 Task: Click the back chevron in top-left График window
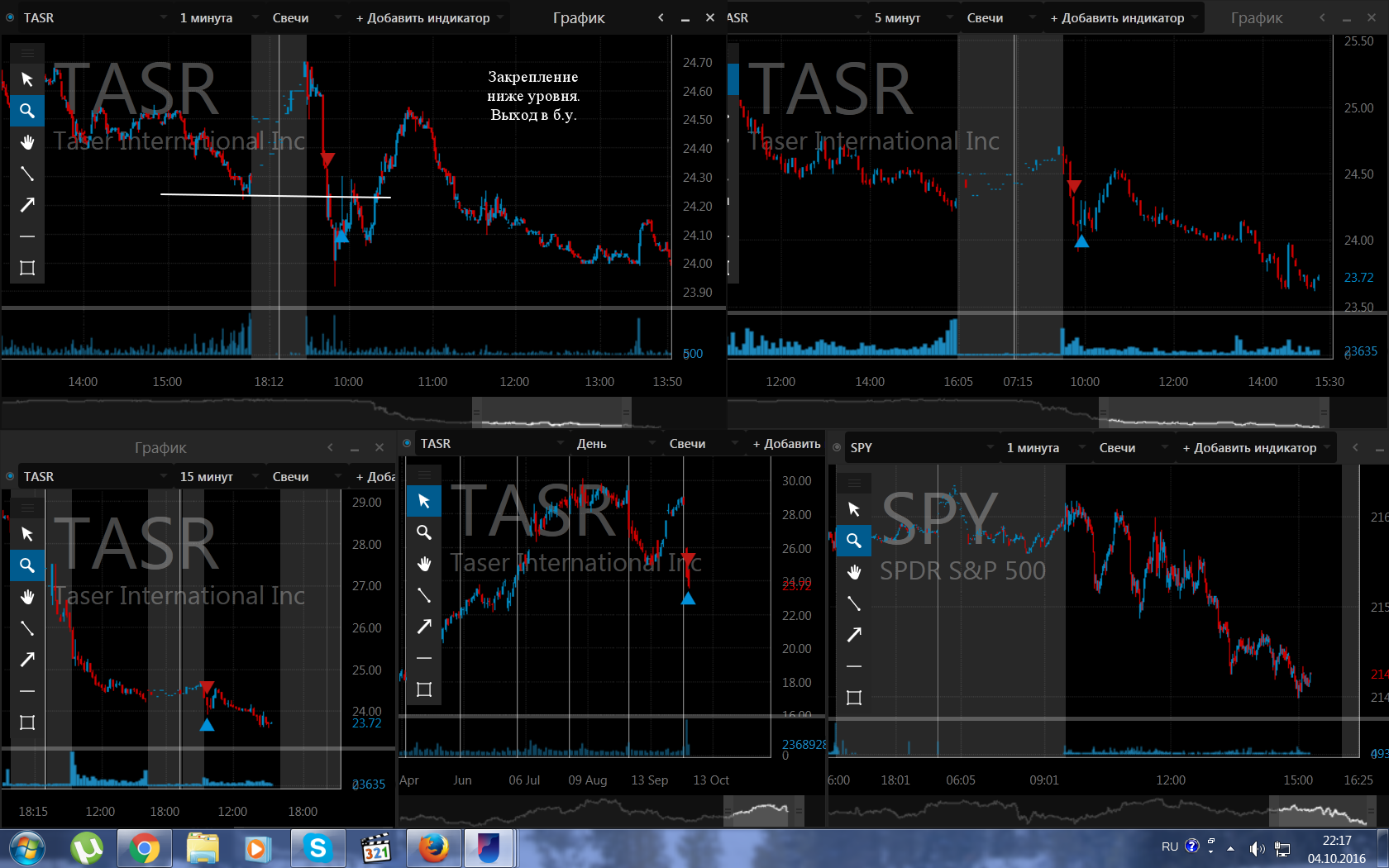[x=661, y=17]
